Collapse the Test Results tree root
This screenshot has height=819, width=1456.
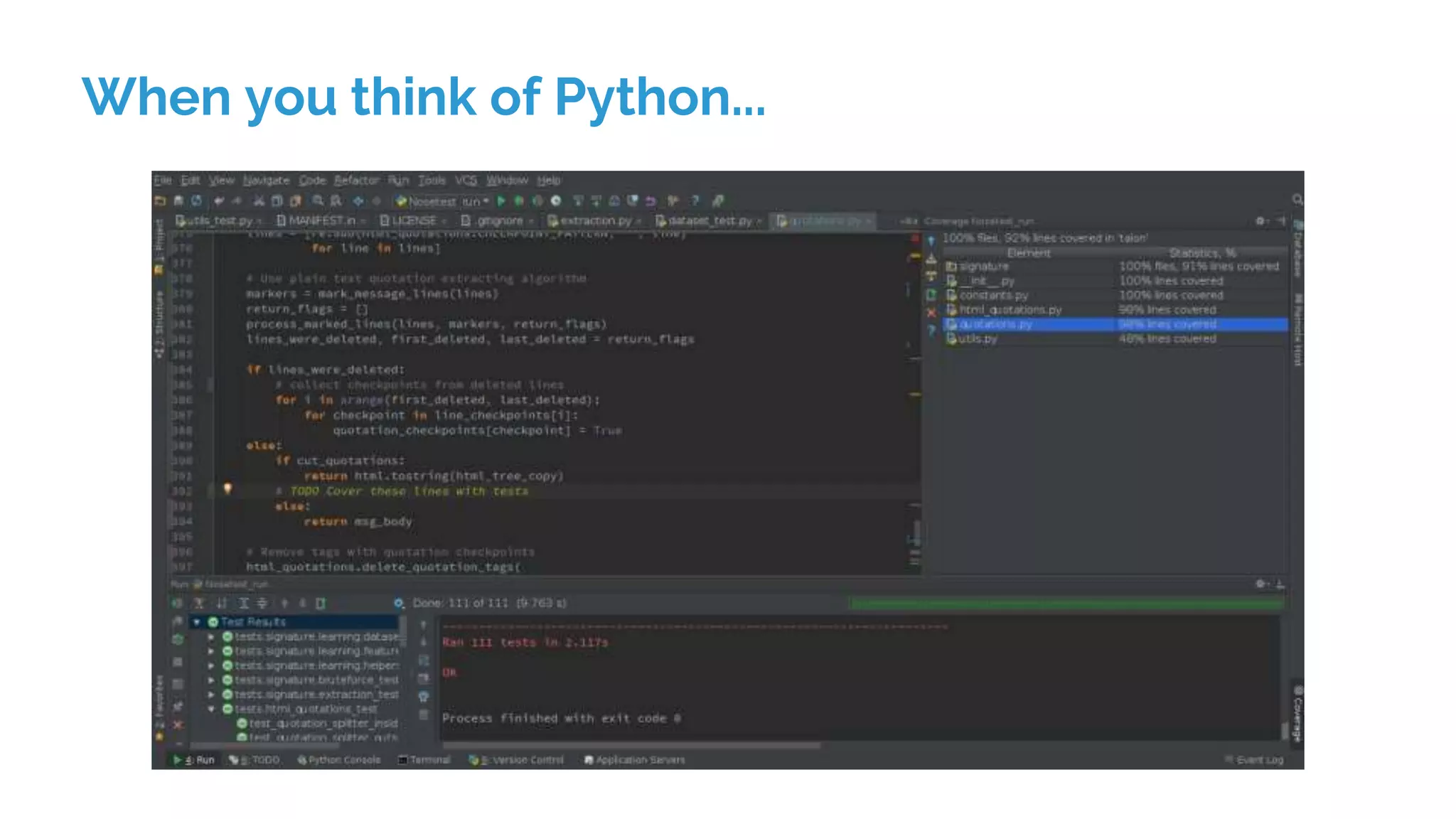click(197, 622)
